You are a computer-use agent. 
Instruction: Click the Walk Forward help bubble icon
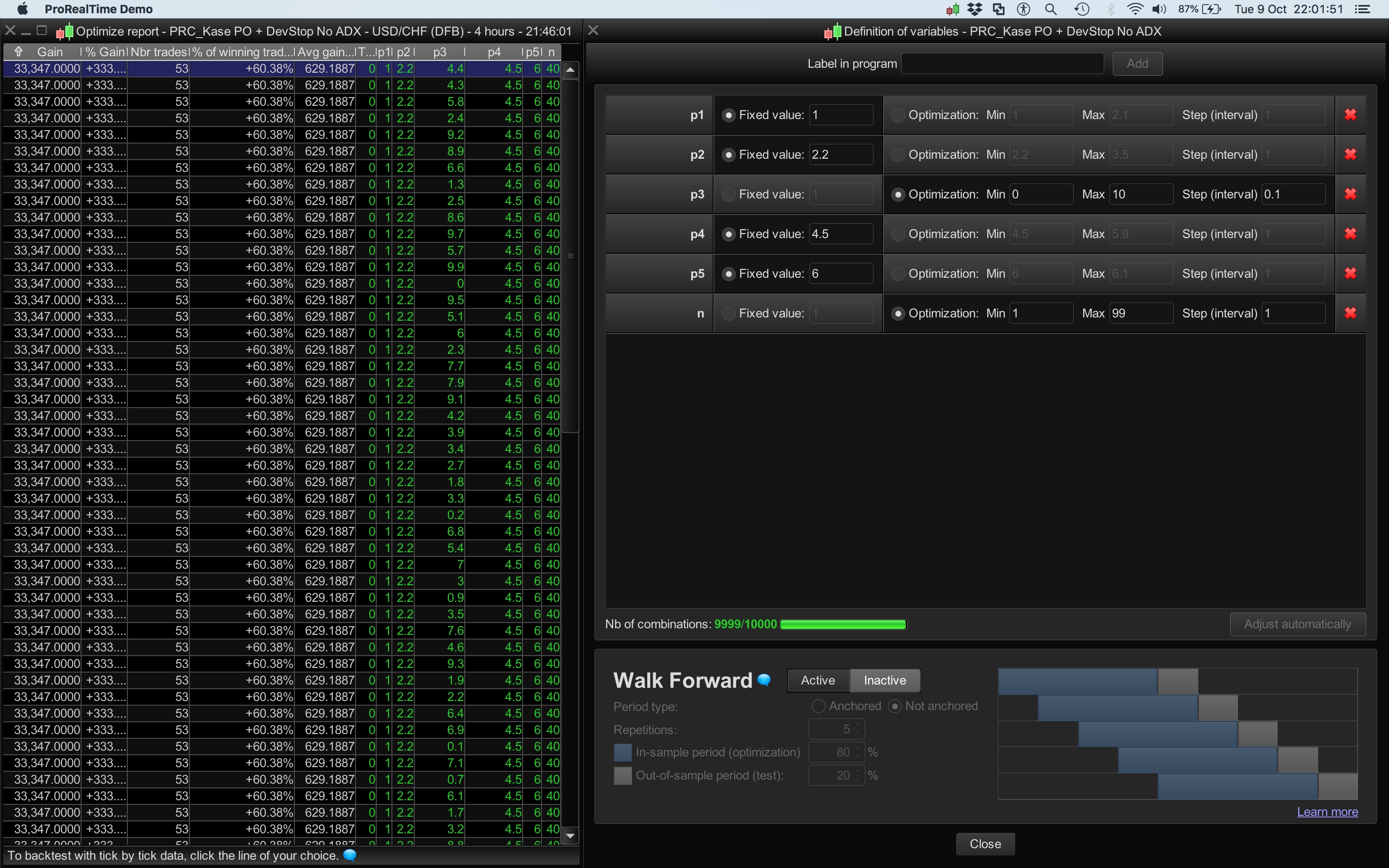point(764,680)
